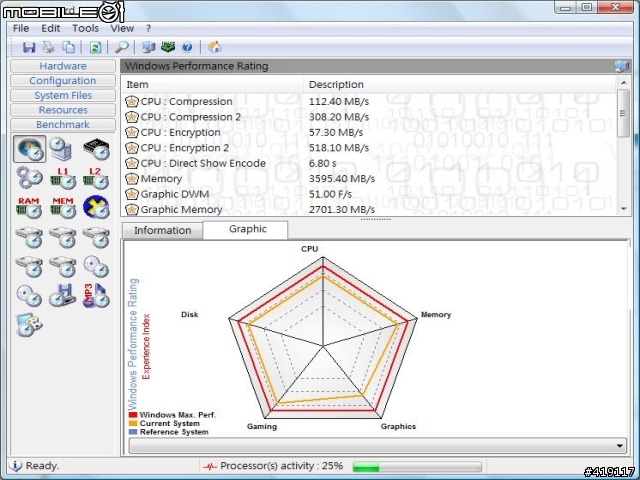640x480 pixels.
Task: Click the Copy toolbar icon
Action: (x=69, y=47)
